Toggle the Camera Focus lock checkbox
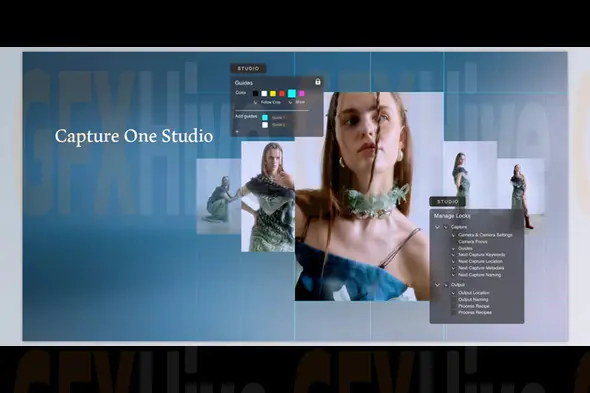Viewport: 590px width, 393px height. [x=453, y=242]
